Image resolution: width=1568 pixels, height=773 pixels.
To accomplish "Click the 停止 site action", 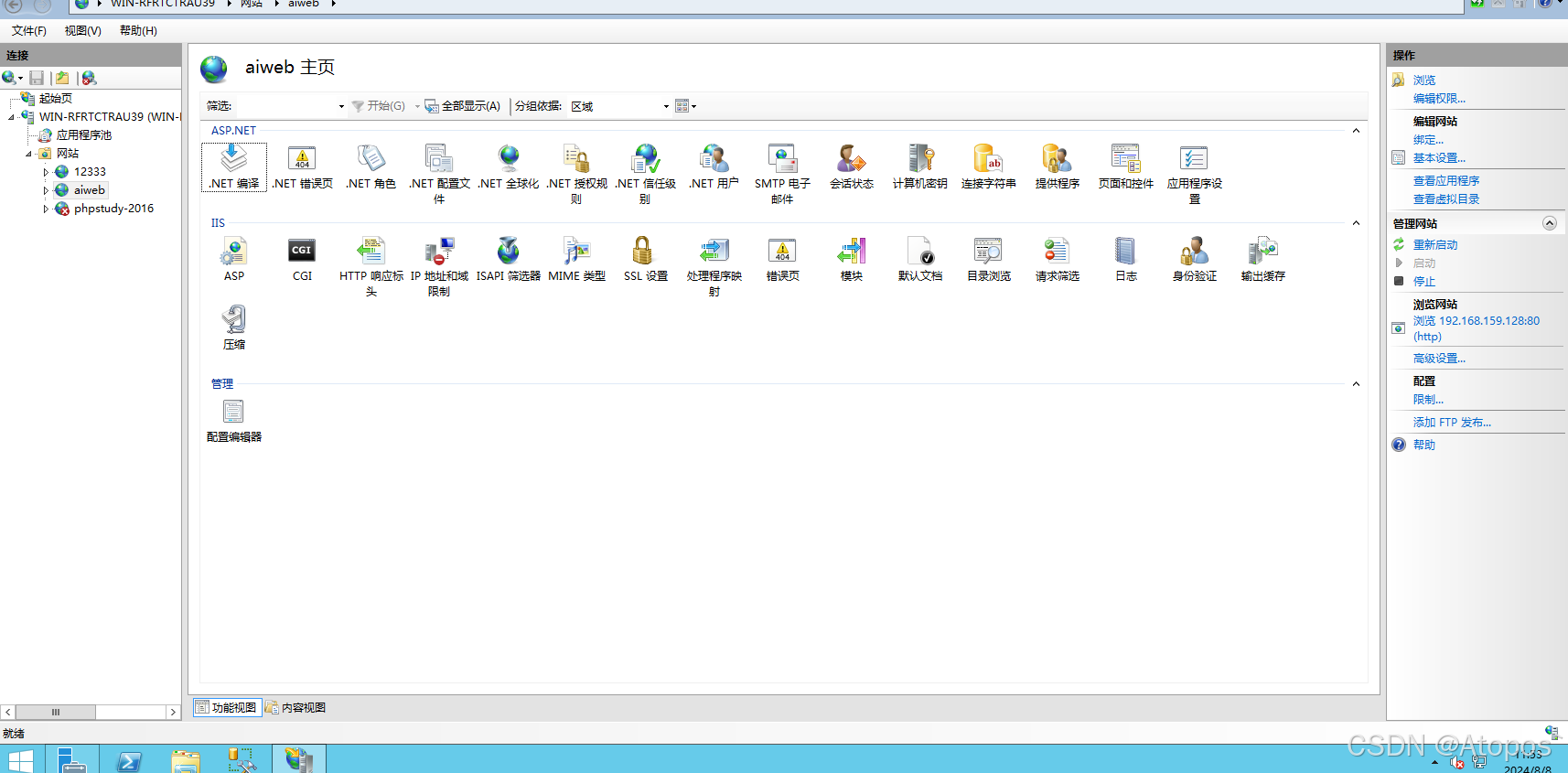I will point(1424,282).
